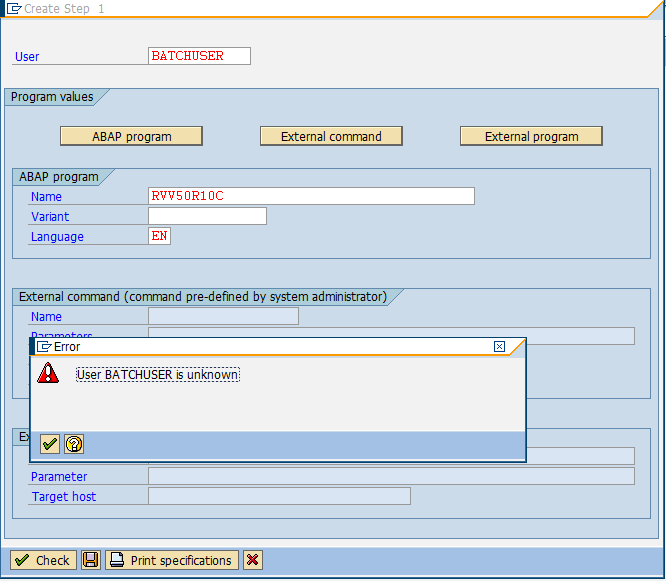Select the ABAP program button
The height and width of the screenshot is (581, 666).
pos(131,136)
